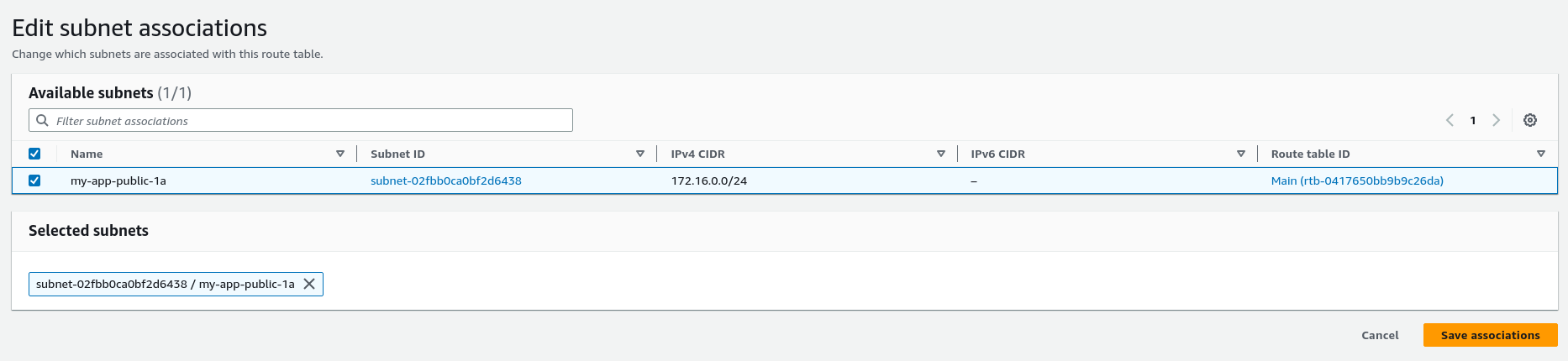Image resolution: width=1568 pixels, height=361 pixels.
Task: Go to previous page arrow
Action: coord(1450,120)
